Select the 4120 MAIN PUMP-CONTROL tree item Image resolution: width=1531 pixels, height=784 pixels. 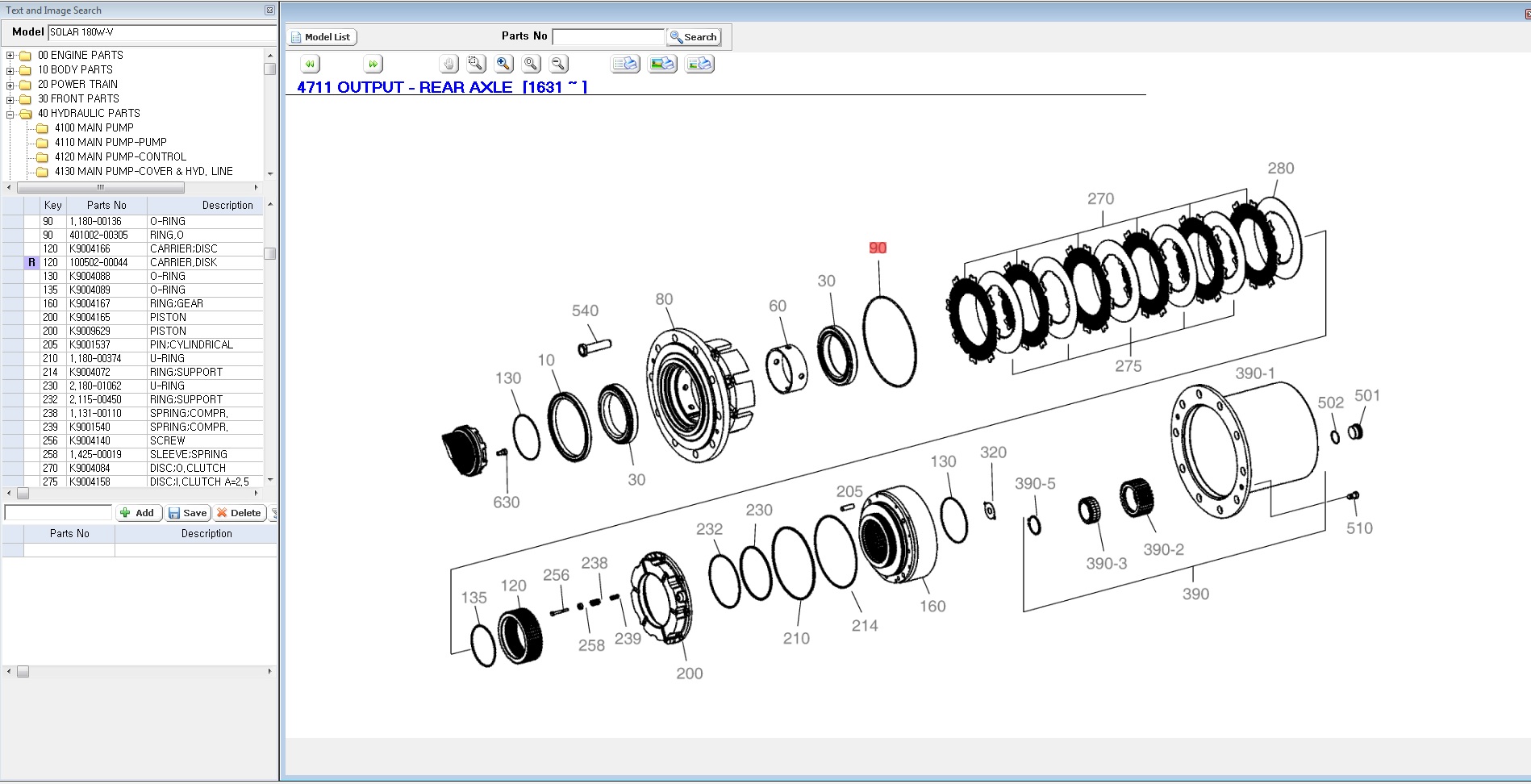pyautogui.click(x=120, y=157)
